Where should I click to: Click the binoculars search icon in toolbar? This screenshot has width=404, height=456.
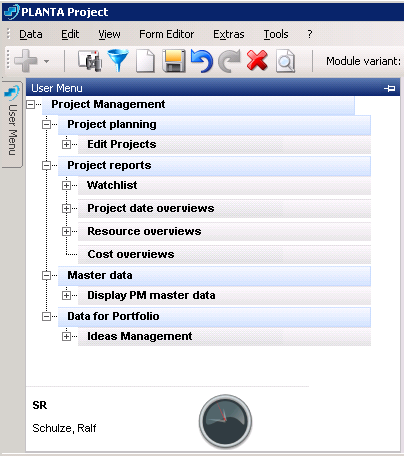pos(90,61)
